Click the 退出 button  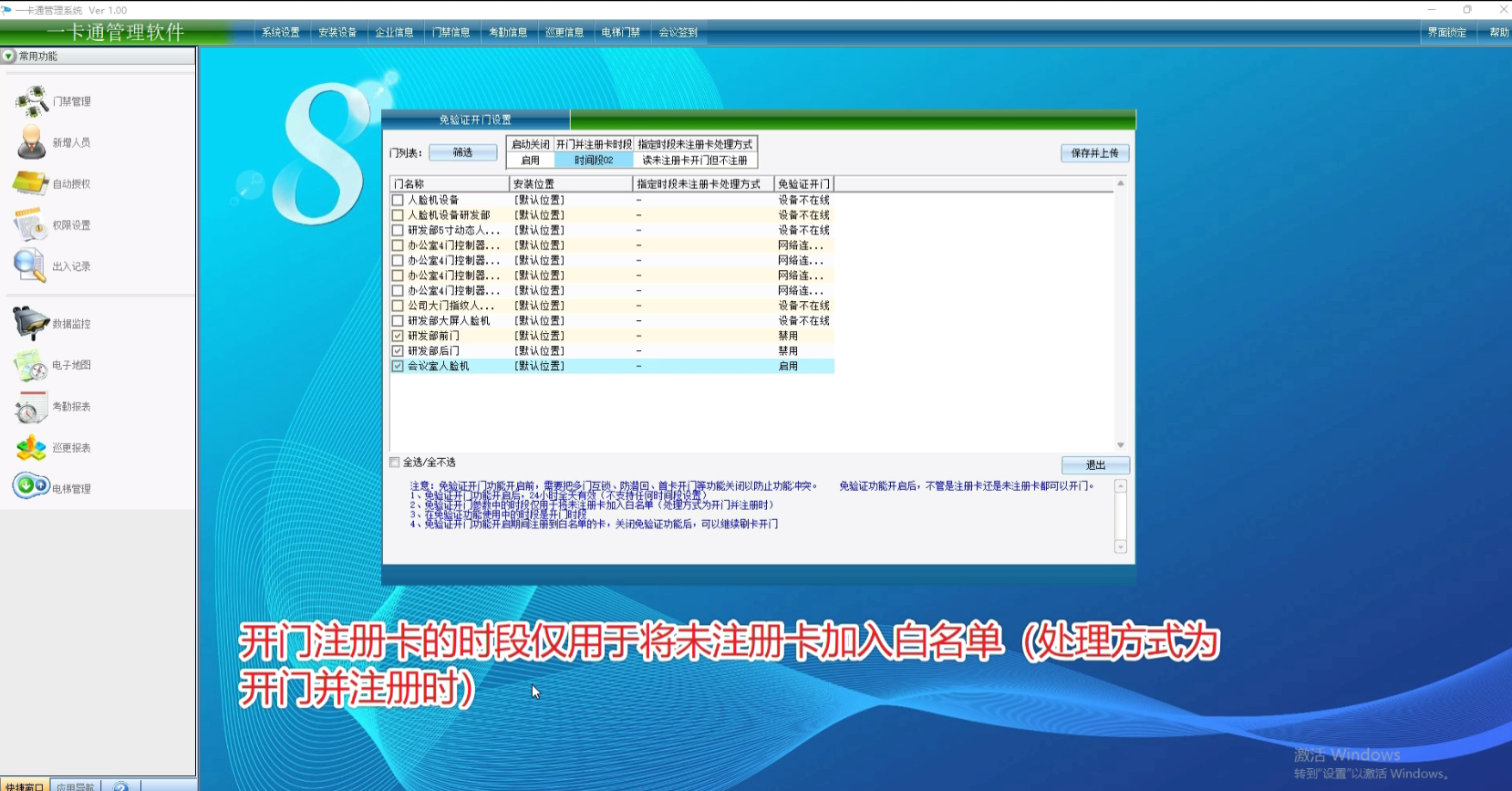(x=1095, y=465)
